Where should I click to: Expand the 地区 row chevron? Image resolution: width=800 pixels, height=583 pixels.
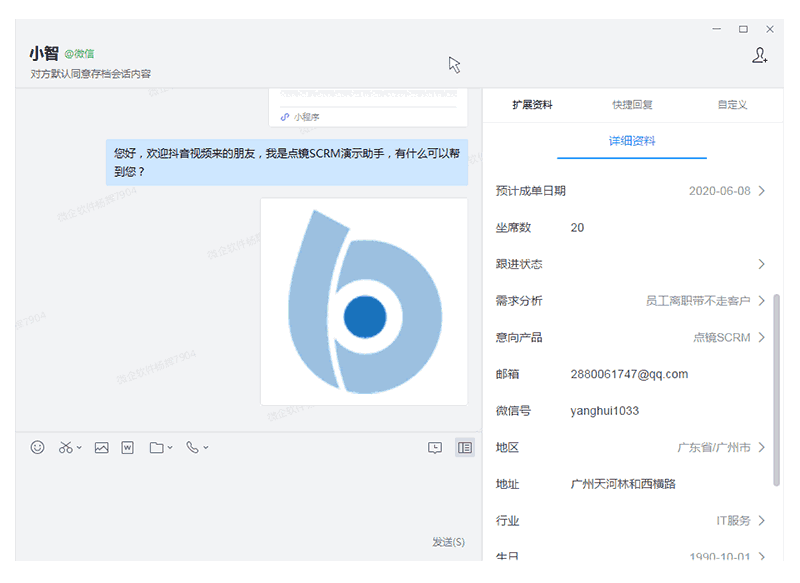pyautogui.click(x=762, y=447)
